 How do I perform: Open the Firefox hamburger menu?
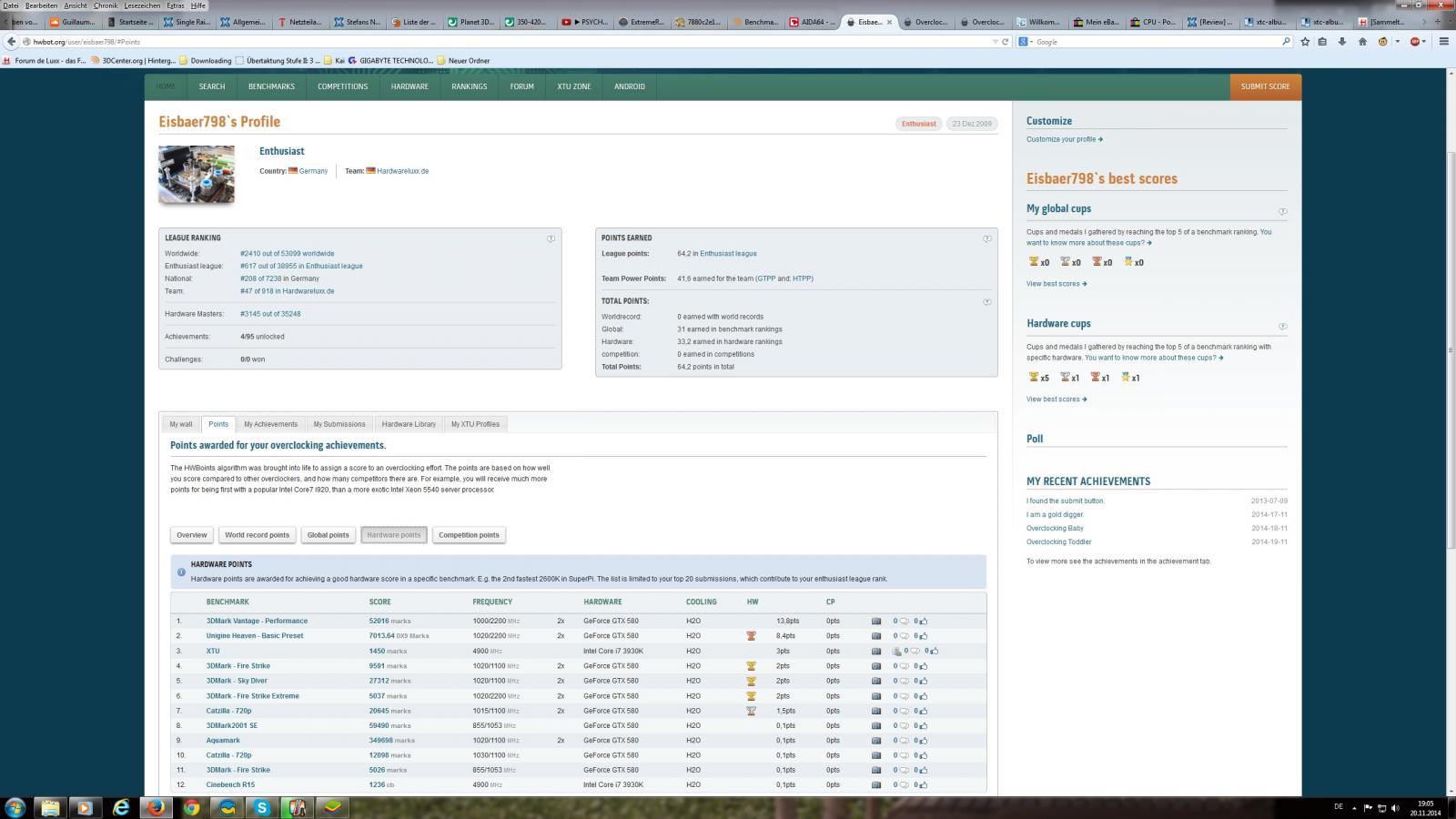pos(1443,41)
